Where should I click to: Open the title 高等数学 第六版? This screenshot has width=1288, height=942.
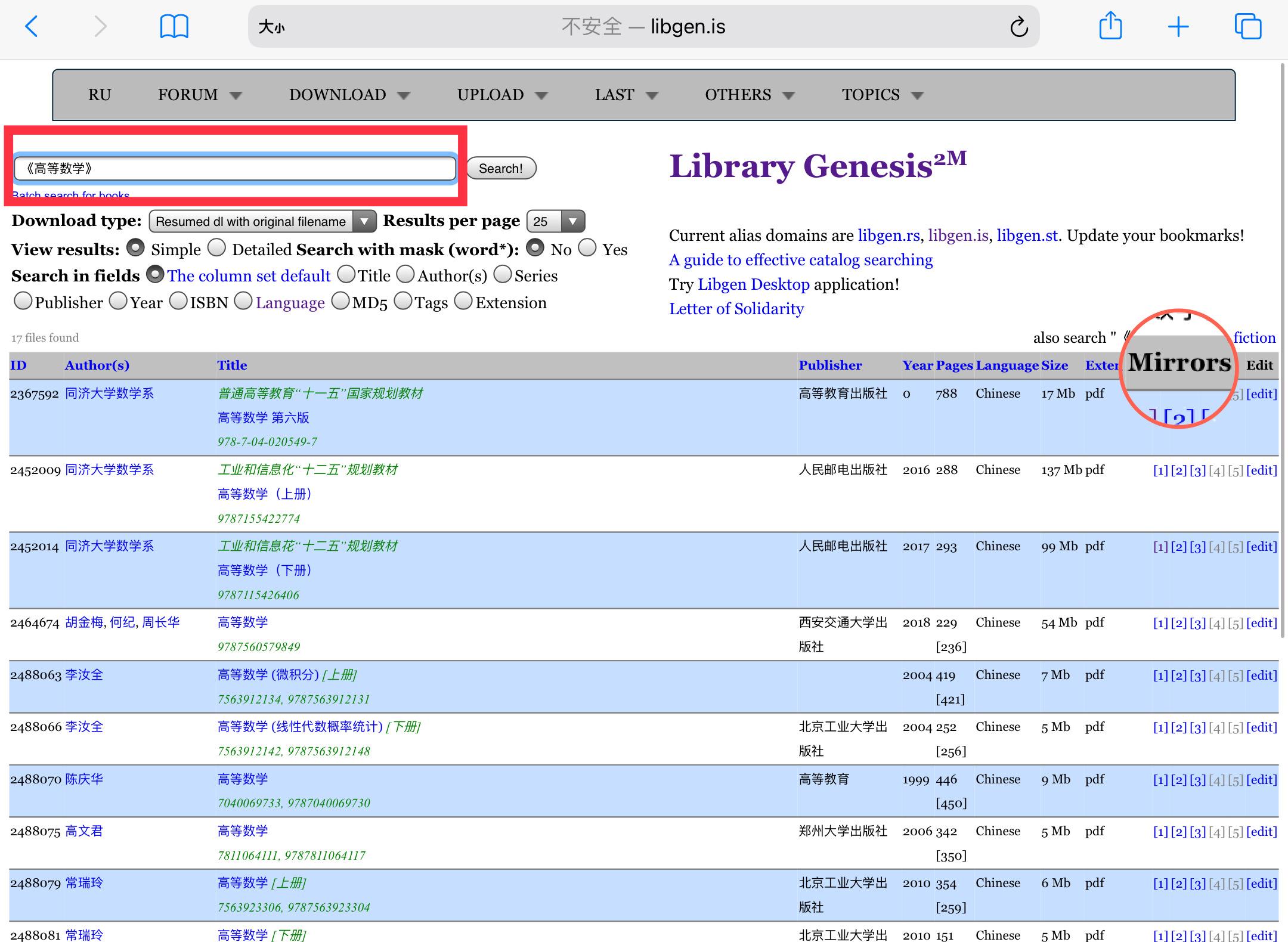point(263,418)
